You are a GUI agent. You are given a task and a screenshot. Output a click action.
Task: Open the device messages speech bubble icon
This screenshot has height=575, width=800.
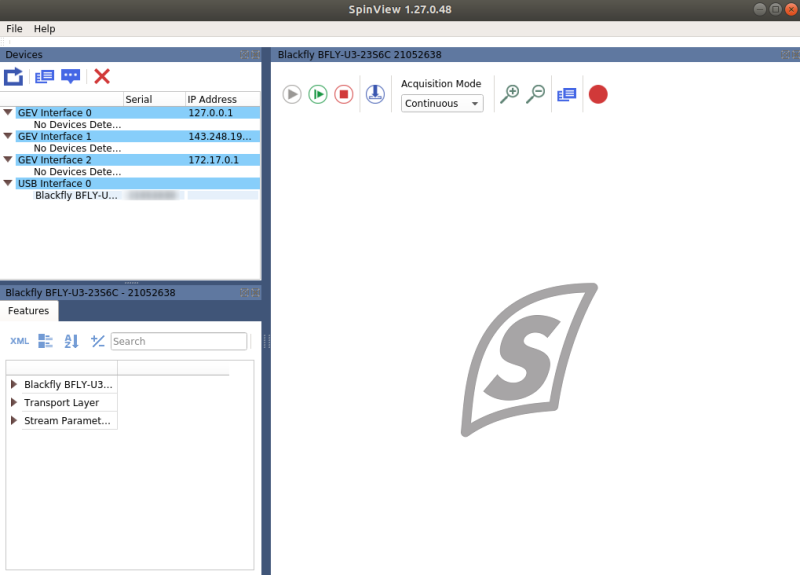pyautogui.click(x=70, y=77)
